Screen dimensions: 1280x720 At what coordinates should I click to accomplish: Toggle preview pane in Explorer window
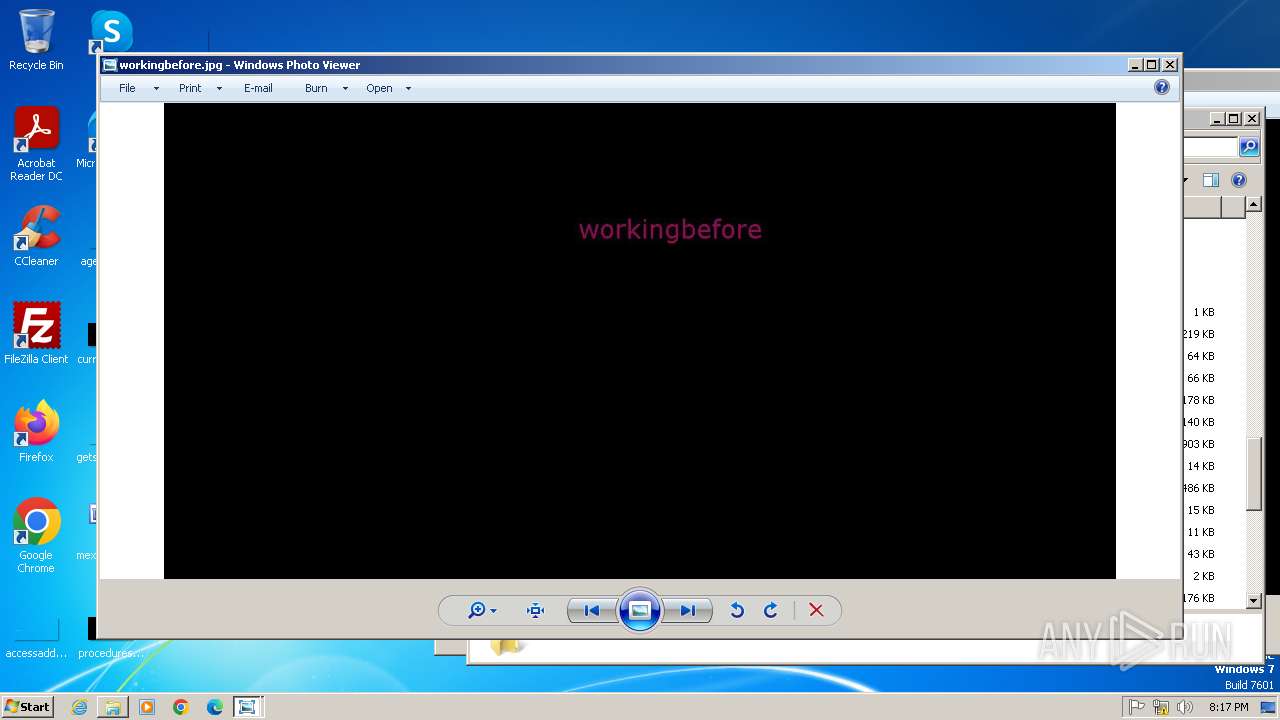1211,180
